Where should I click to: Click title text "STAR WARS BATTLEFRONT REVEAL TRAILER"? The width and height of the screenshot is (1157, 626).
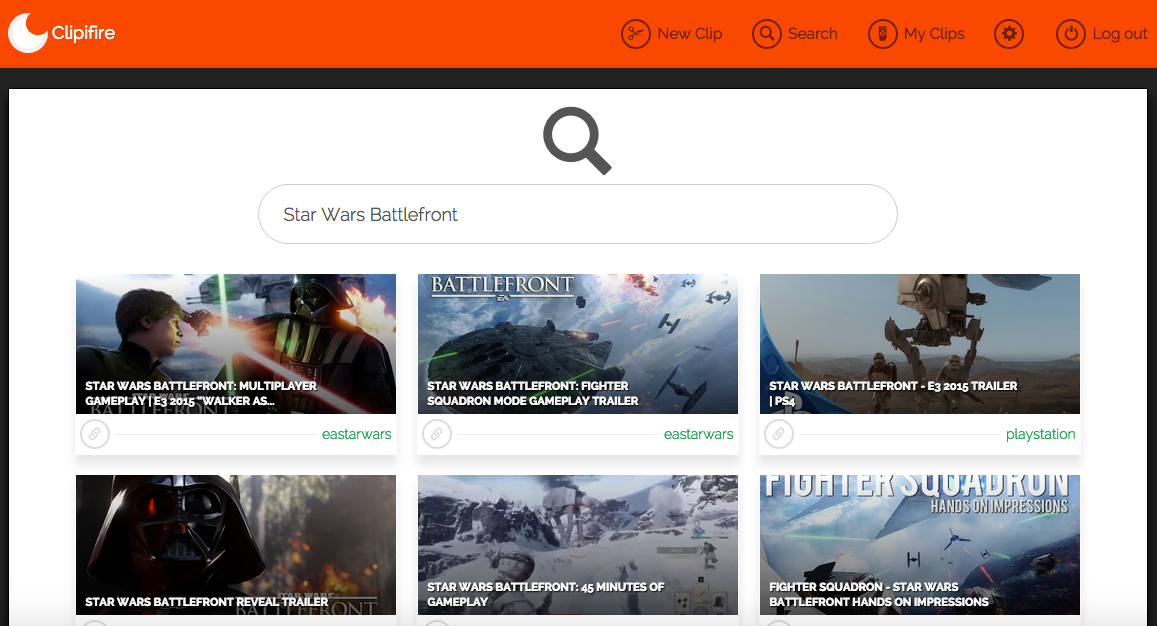tap(207, 602)
